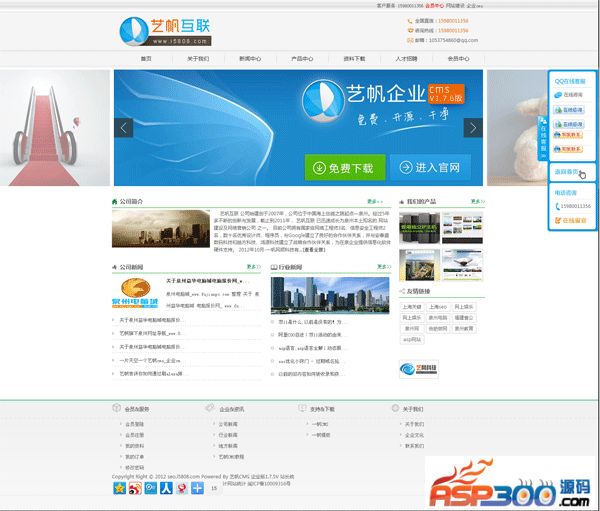Click the 查看全部 link in company intro
600x511 pixels.
(314, 250)
